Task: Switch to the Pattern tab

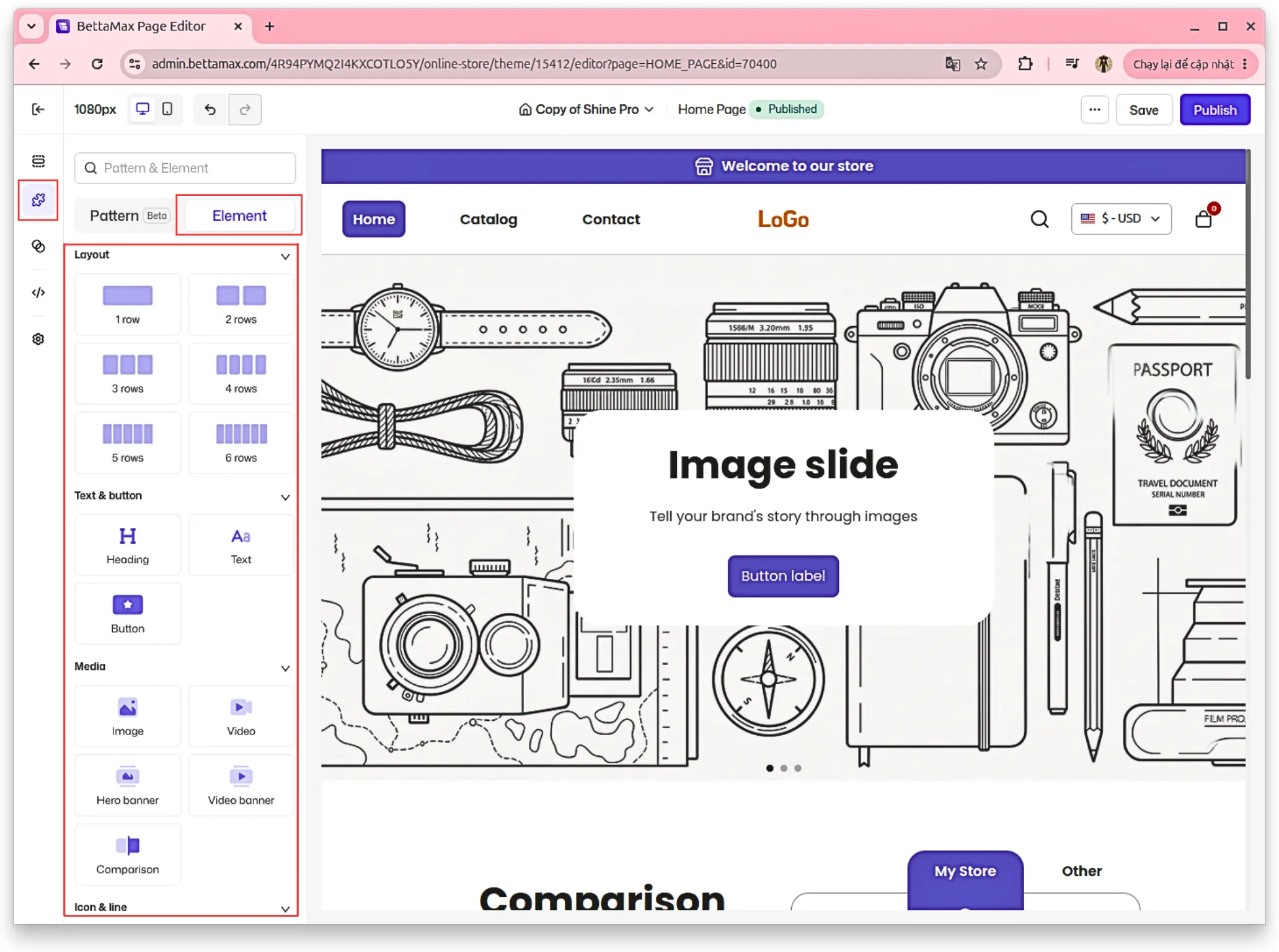Action: coord(128,216)
